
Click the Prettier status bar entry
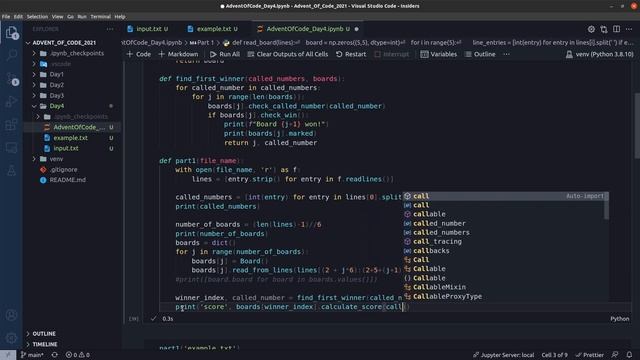[x=589, y=355]
